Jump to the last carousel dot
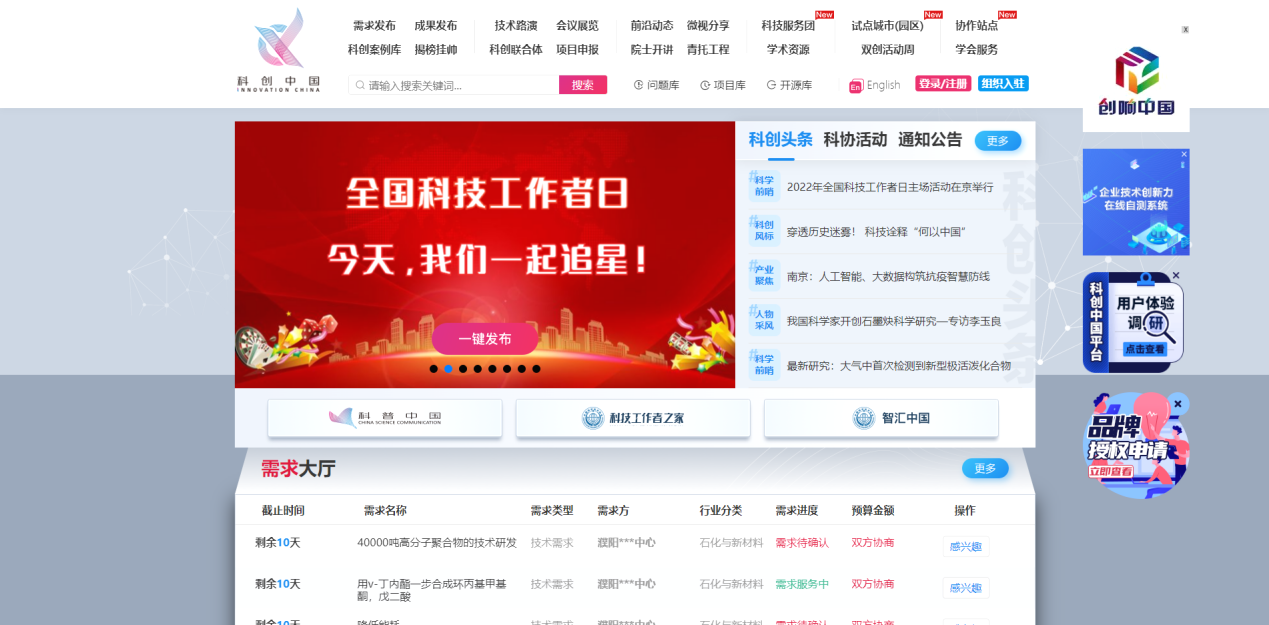Viewport: 1269px width, 625px height. tap(536, 369)
